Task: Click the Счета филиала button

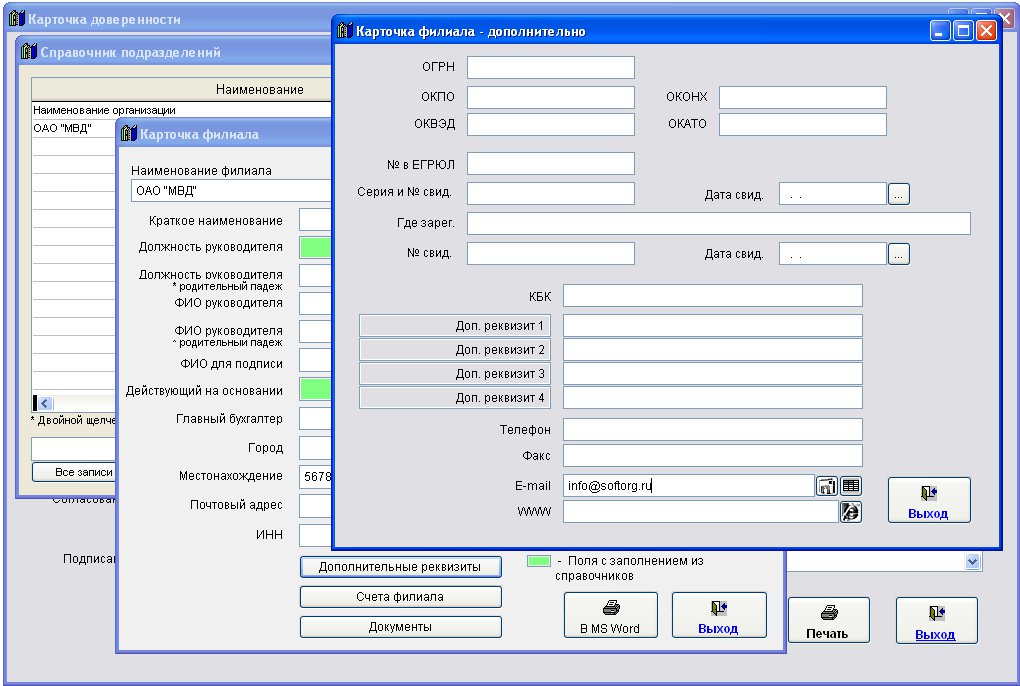Action: tap(400, 597)
